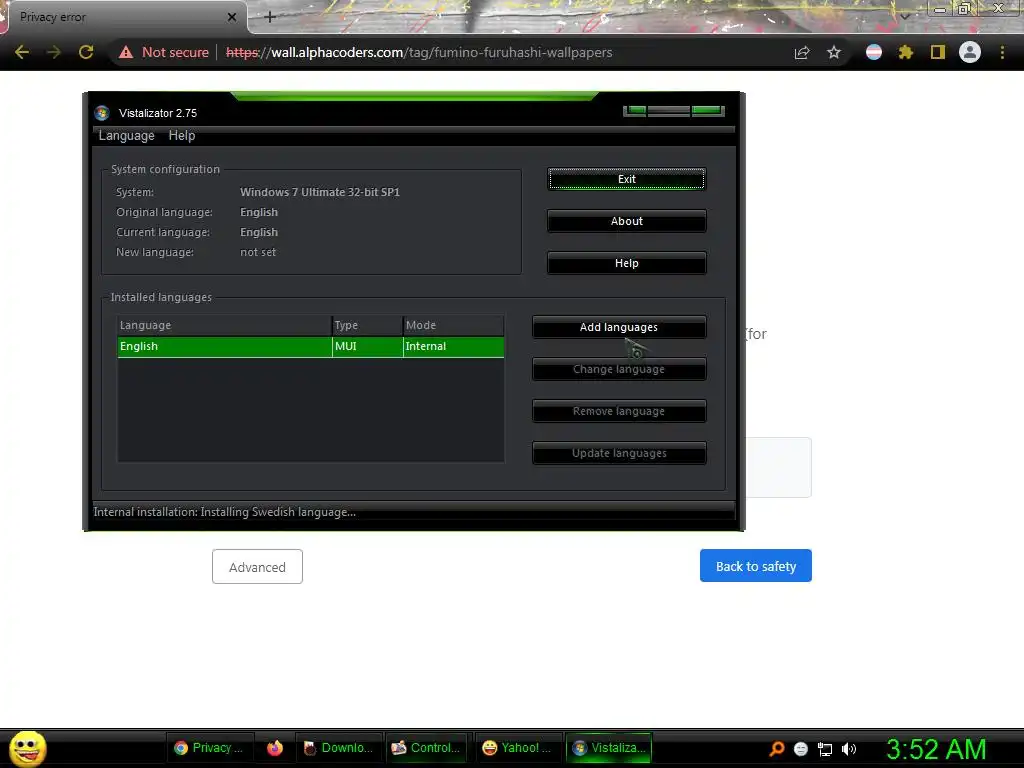Click the smiley Start button on the taskbar
1024x768 pixels.
coord(27,748)
